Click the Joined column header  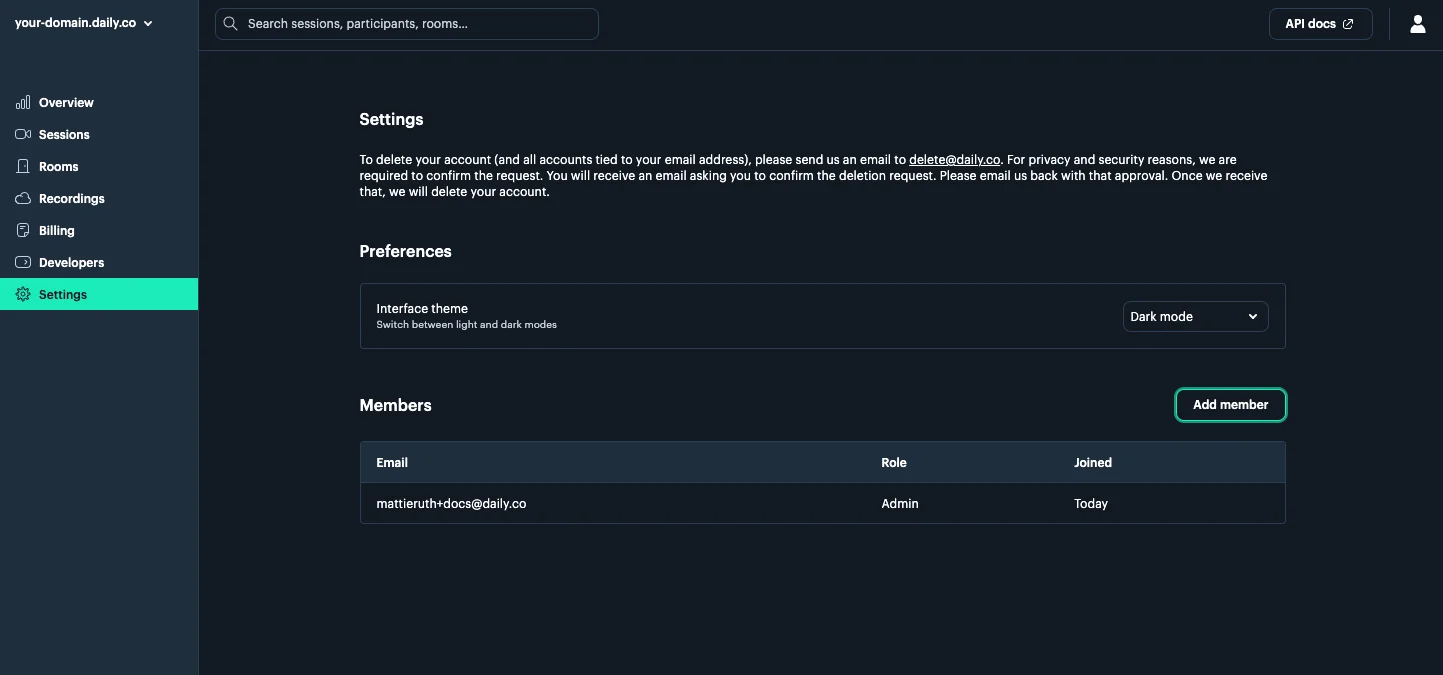[x=1093, y=463]
